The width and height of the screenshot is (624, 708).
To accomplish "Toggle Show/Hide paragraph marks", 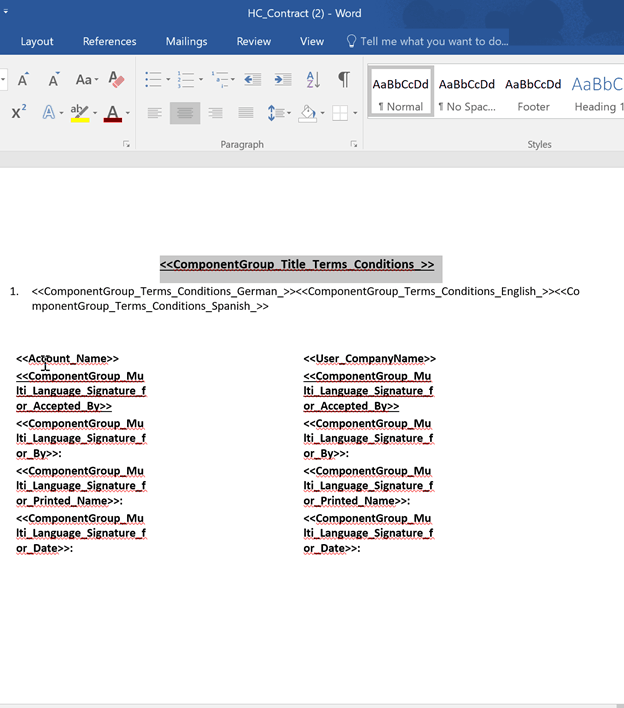I will (344, 79).
